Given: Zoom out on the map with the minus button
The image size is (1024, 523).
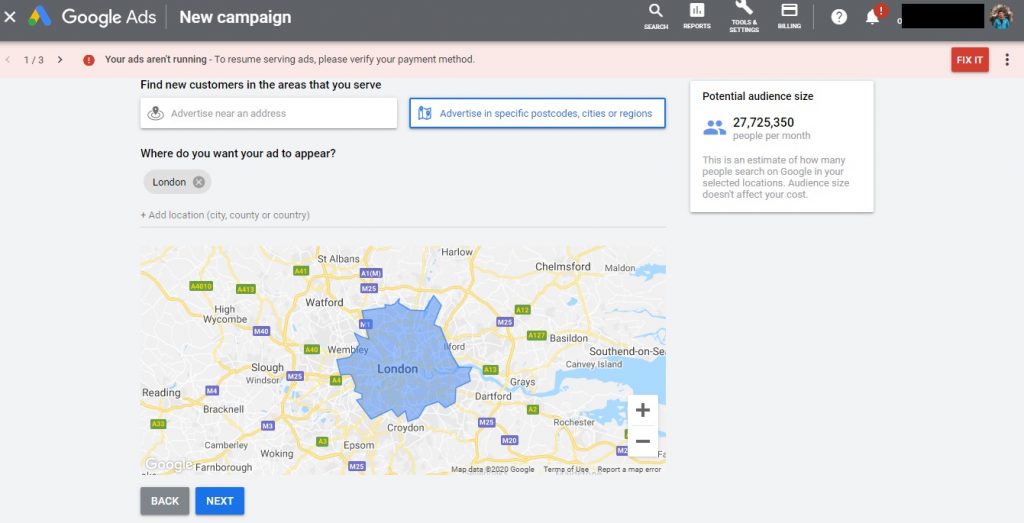Looking at the screenshot, I should click(643, 441).
